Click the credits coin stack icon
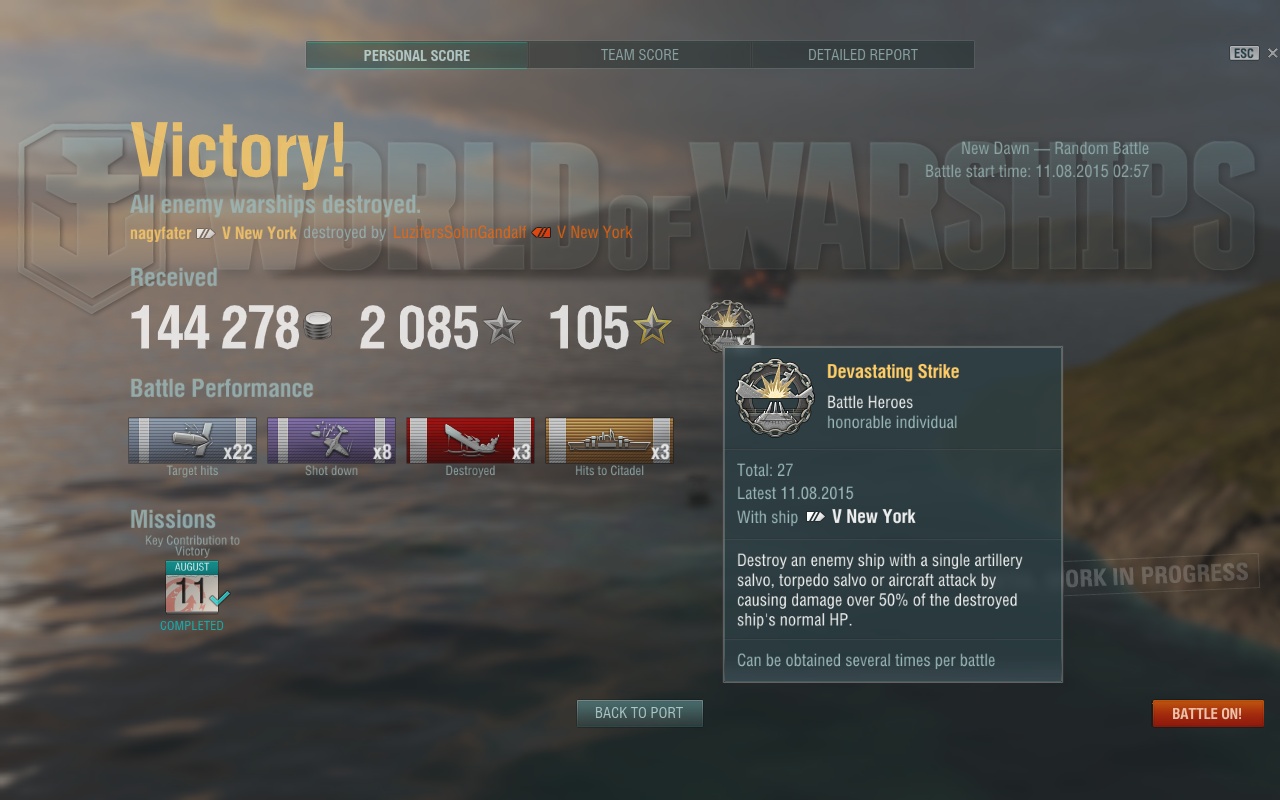The width and height of the screenshot is (1280, 800). coord(318,327)
